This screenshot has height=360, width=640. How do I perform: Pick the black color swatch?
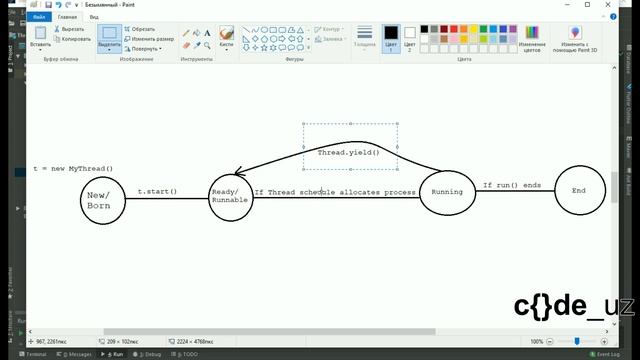click(424, 29)
